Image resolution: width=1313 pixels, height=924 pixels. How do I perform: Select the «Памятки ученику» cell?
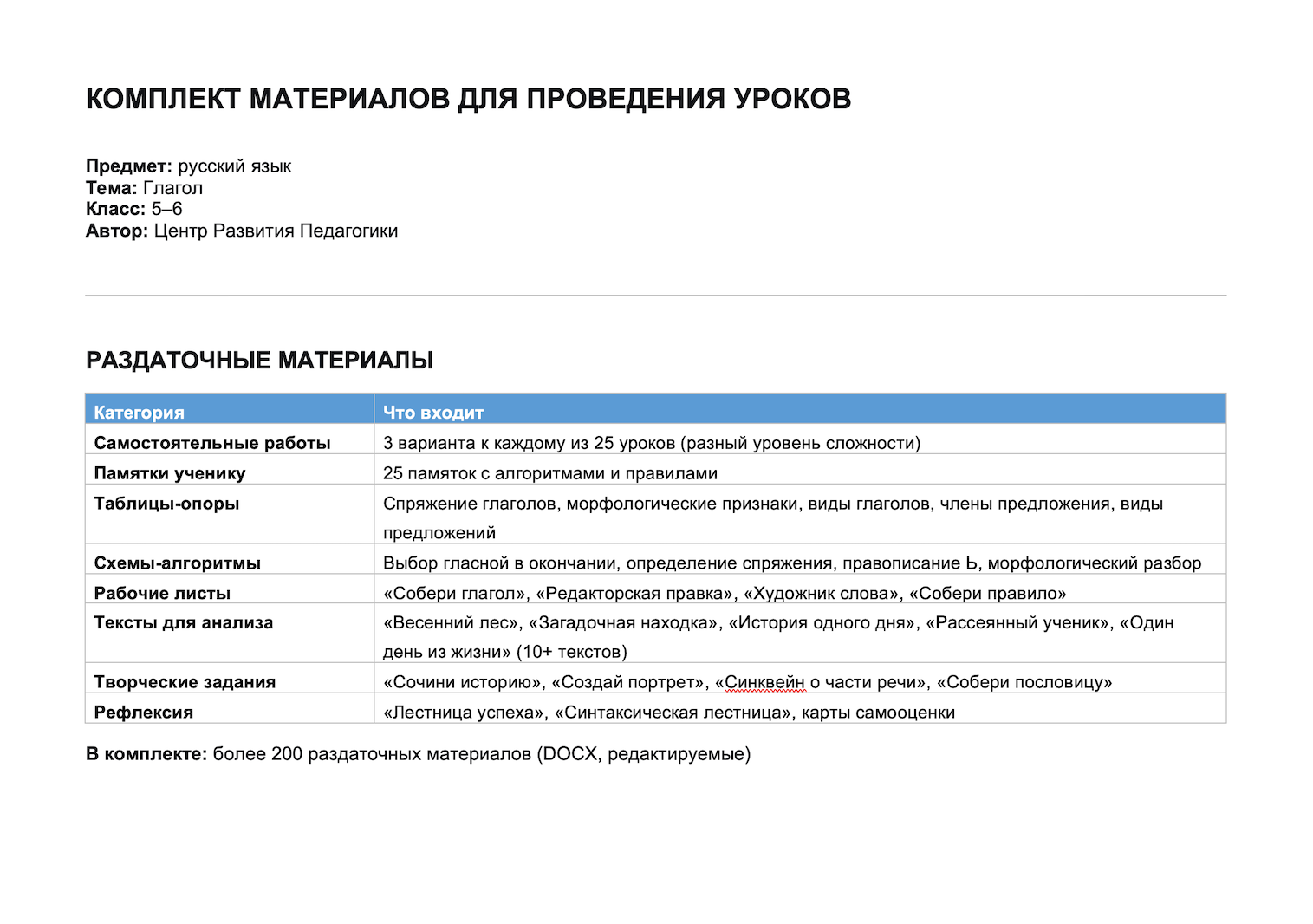pyautogui.click(x=230, y=469)
